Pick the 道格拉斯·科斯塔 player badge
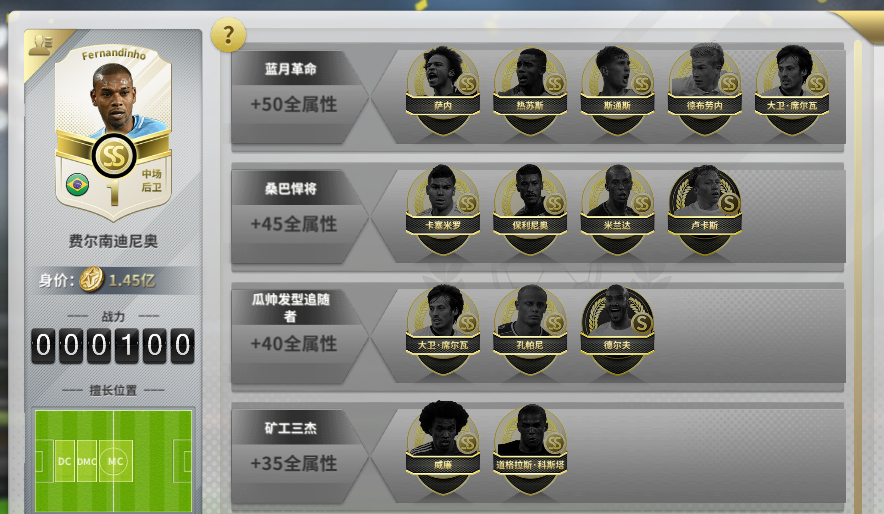The width and height of the screenshot is (884, 514). pyautogui.click(x=530, y=448)
